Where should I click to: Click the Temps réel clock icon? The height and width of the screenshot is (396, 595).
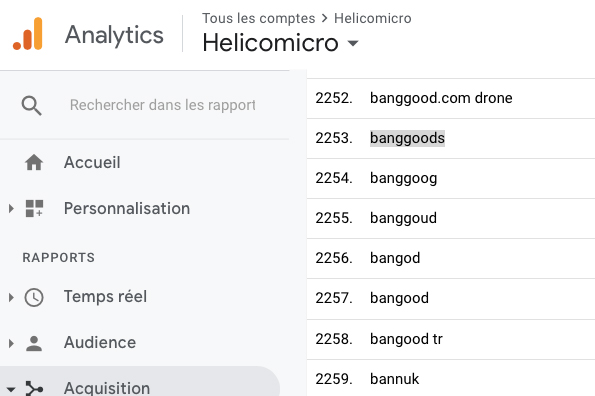pos(34,297)
